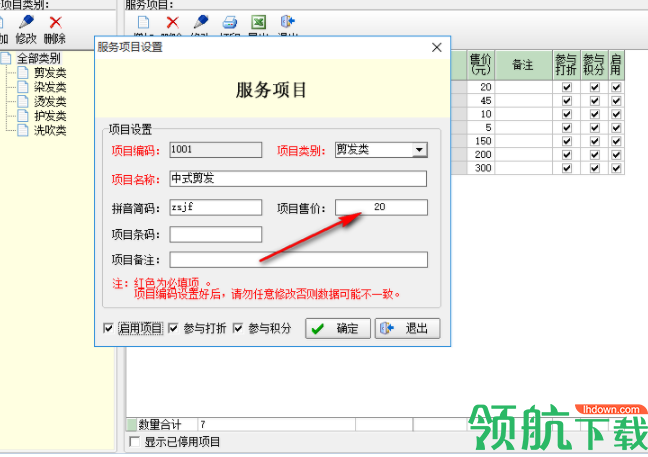Toggle 显示已停用项目 checkbox at bottom

(x=134, y=442)
